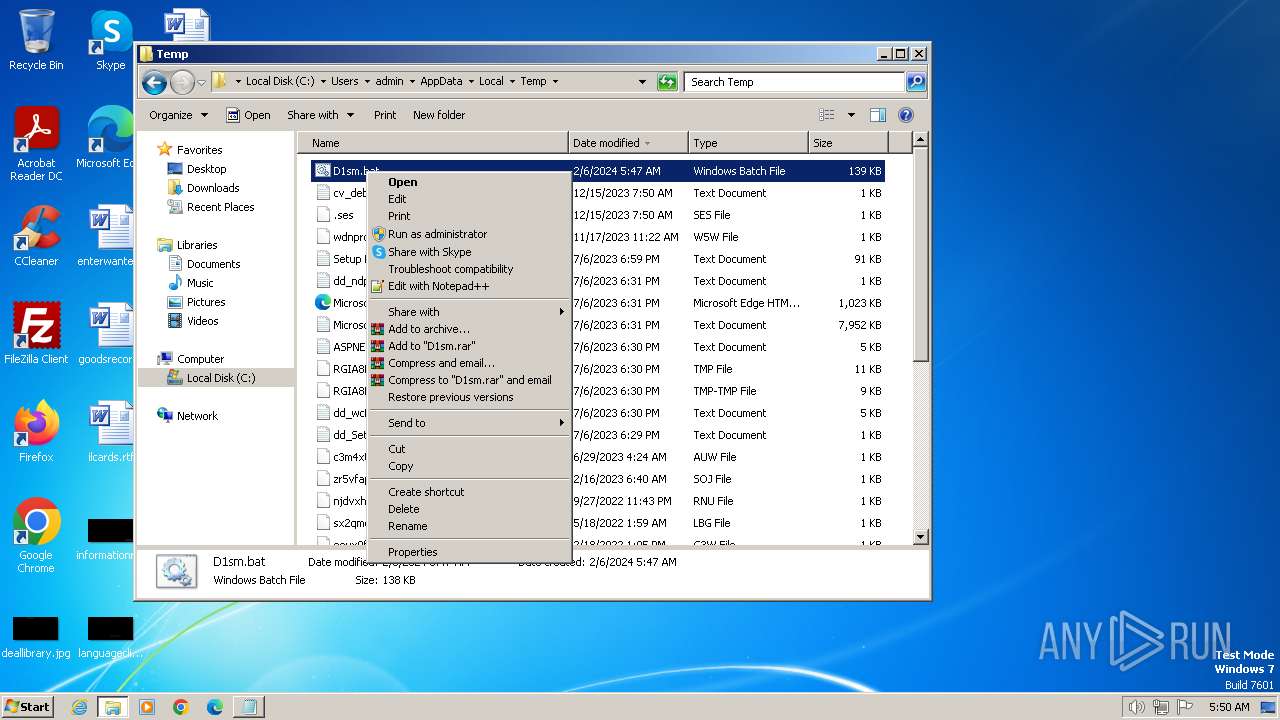Viewport: 1280px width, 720px height.
Task: Select Documents under Libraries
Action: (x=213, y=264)
